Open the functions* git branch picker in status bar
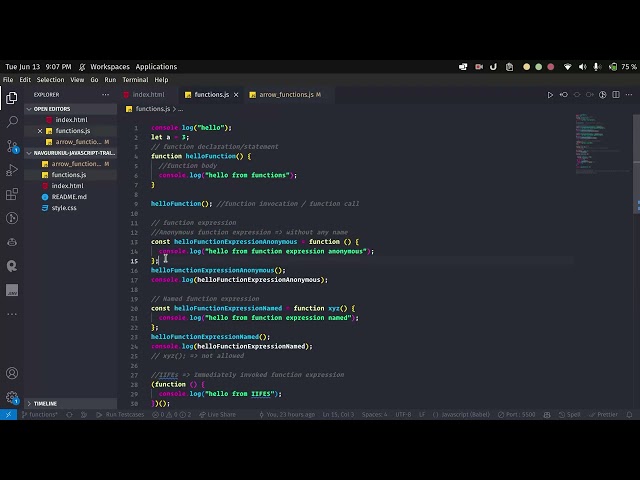The height and width of the screenshot is (480, 640). pyautogui.click(x=40, y=415)
